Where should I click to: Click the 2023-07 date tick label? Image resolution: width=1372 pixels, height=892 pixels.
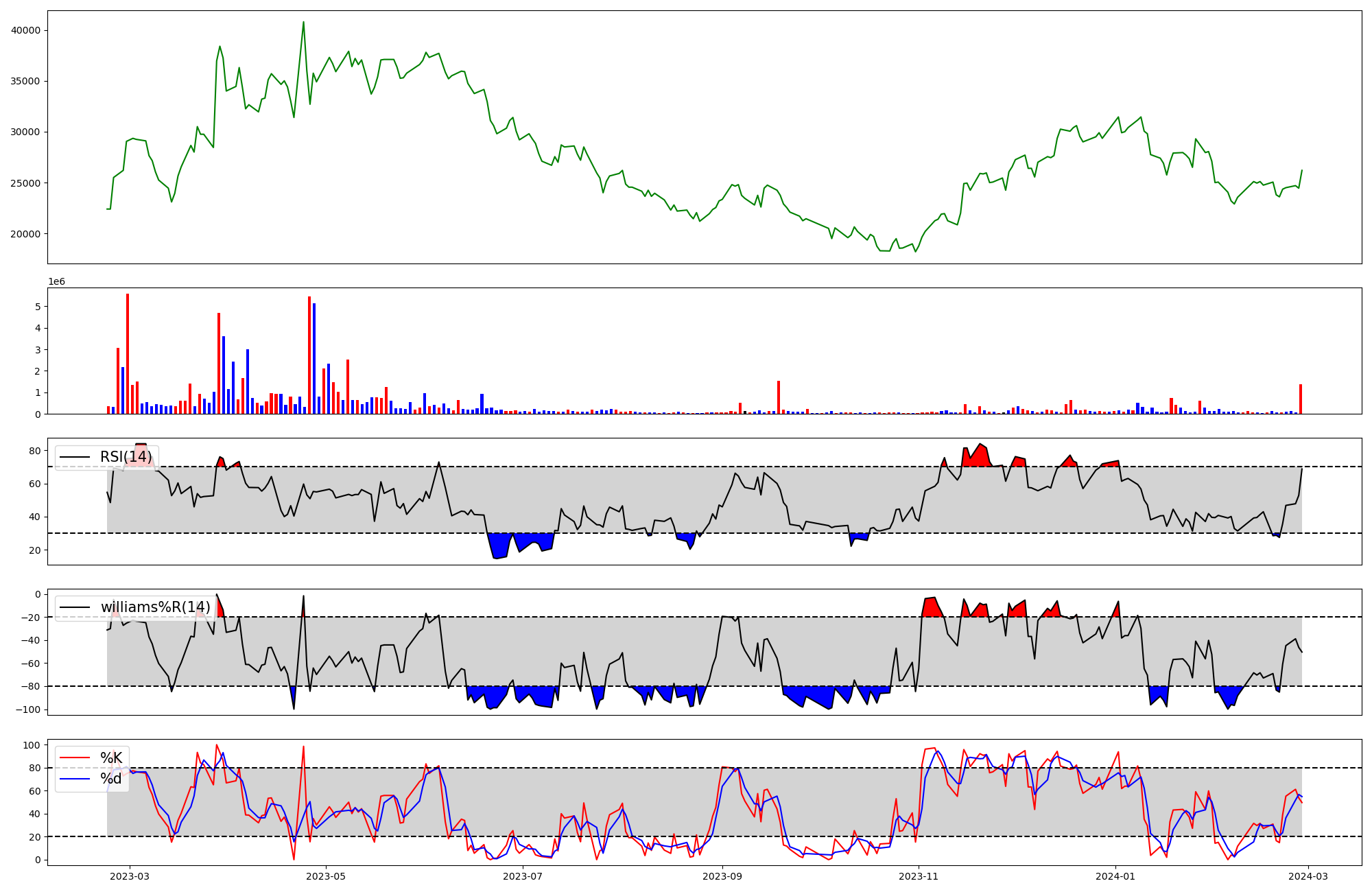523,876
